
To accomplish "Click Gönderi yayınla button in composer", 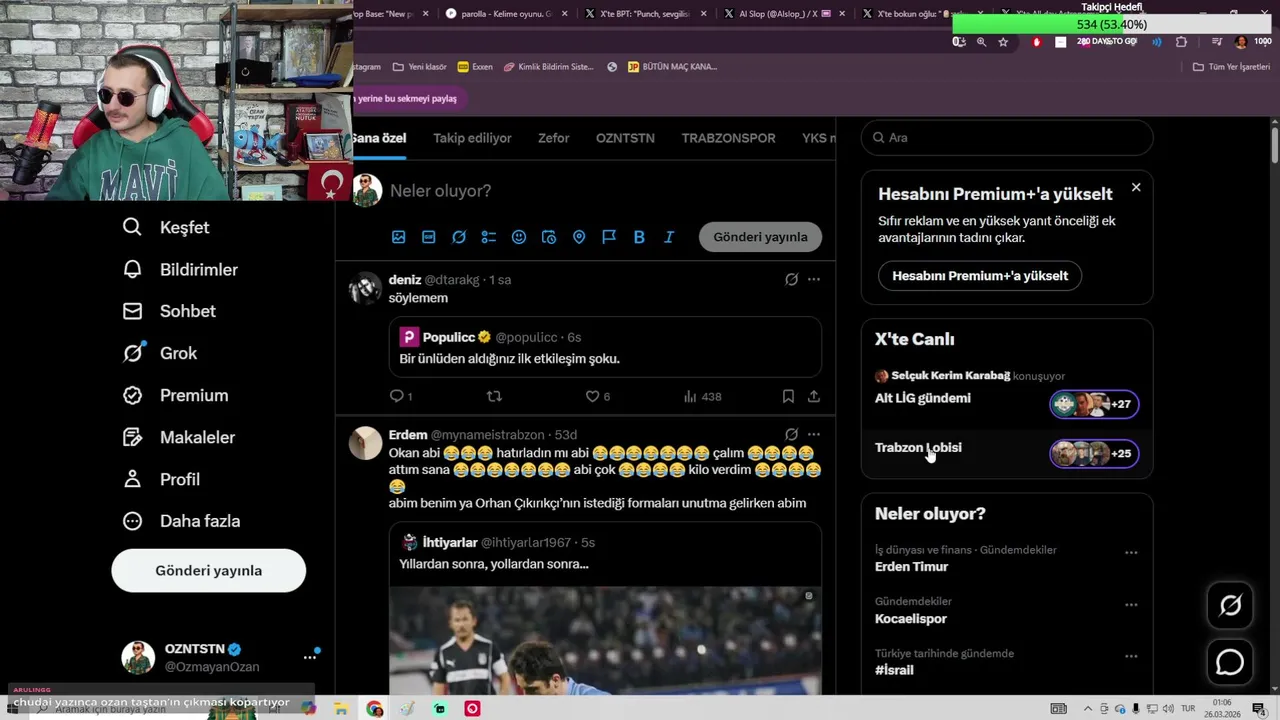I will (760, 237).
